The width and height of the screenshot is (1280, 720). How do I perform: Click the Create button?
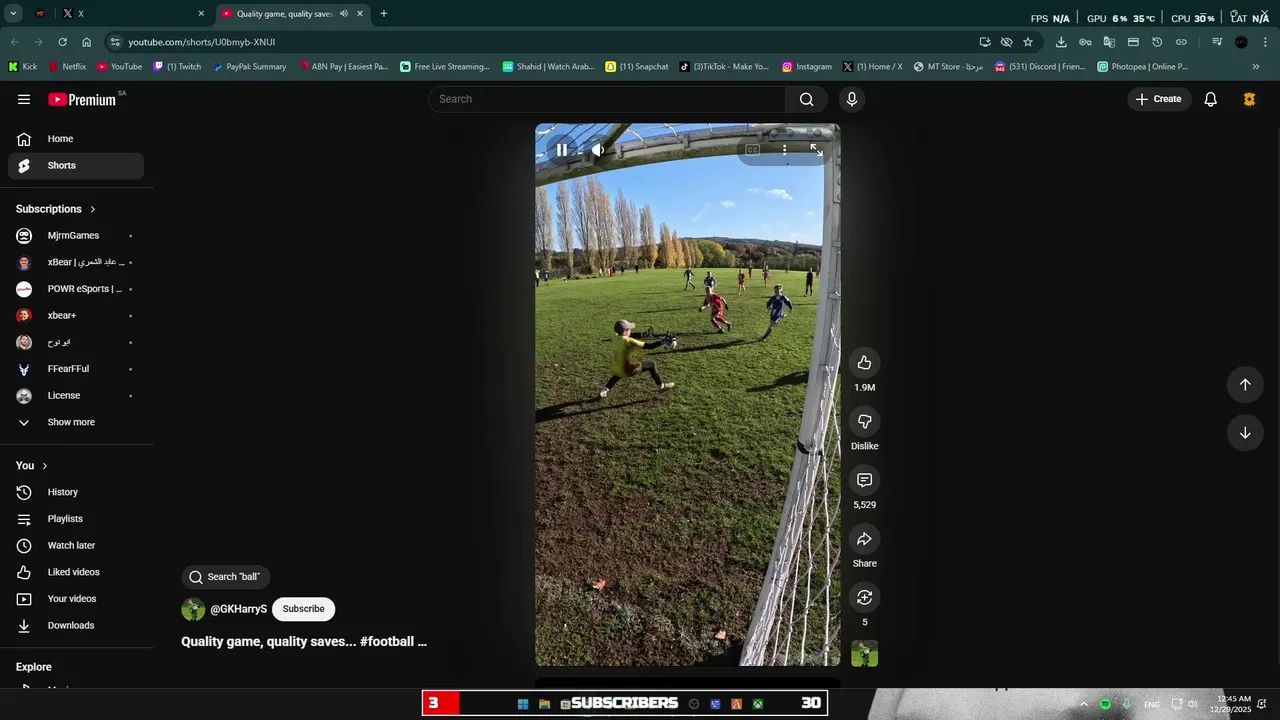(1158, 99)
